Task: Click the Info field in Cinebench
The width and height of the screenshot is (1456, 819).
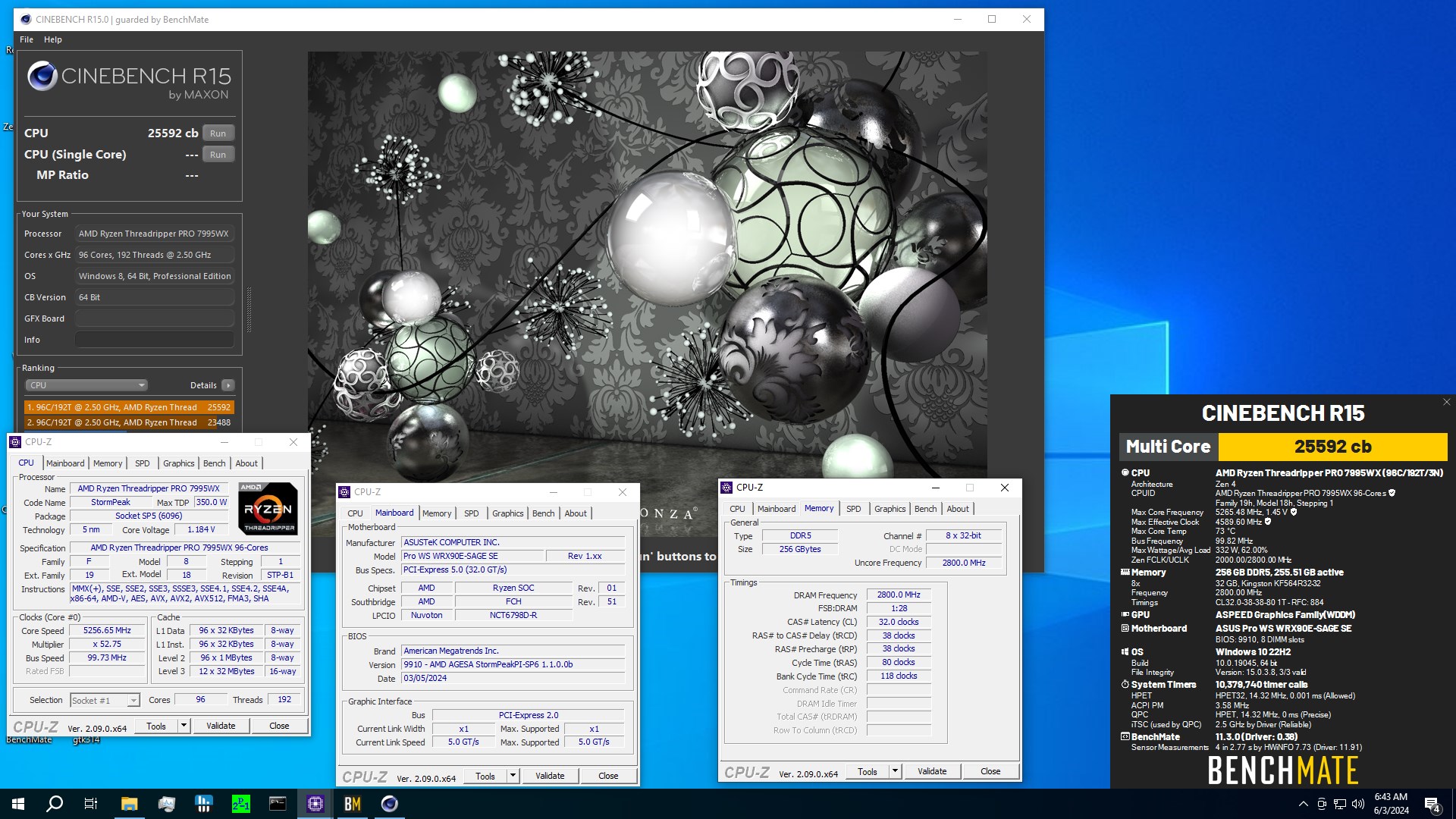Action: point(154,340)
